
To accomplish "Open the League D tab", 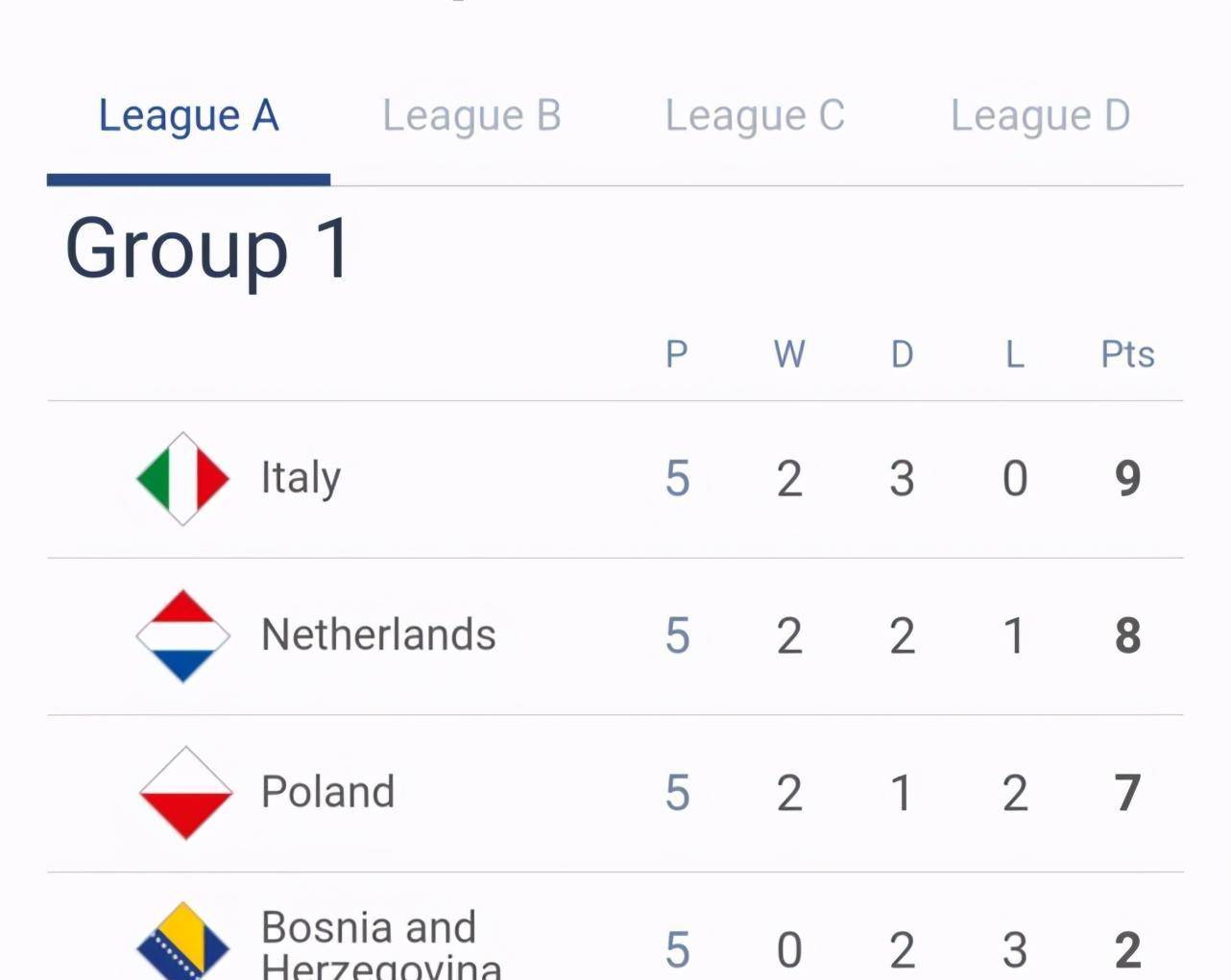I will [1040, 116].
